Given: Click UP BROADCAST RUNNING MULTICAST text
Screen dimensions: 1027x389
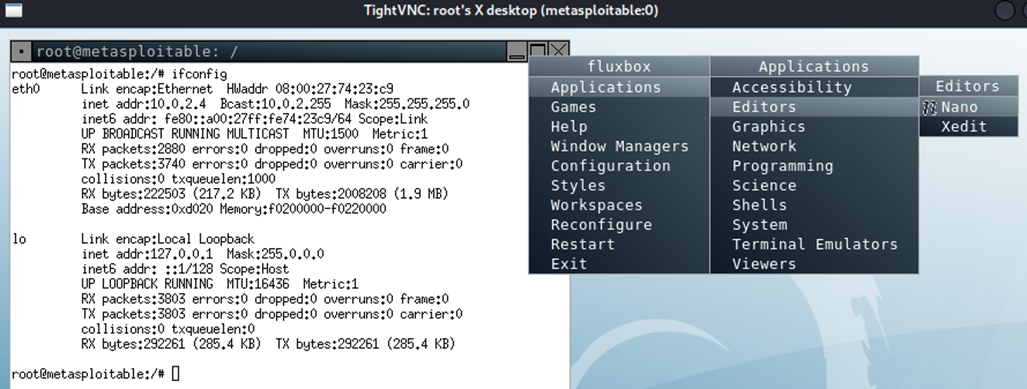Looking at the screenshot, I should [185, 134].
